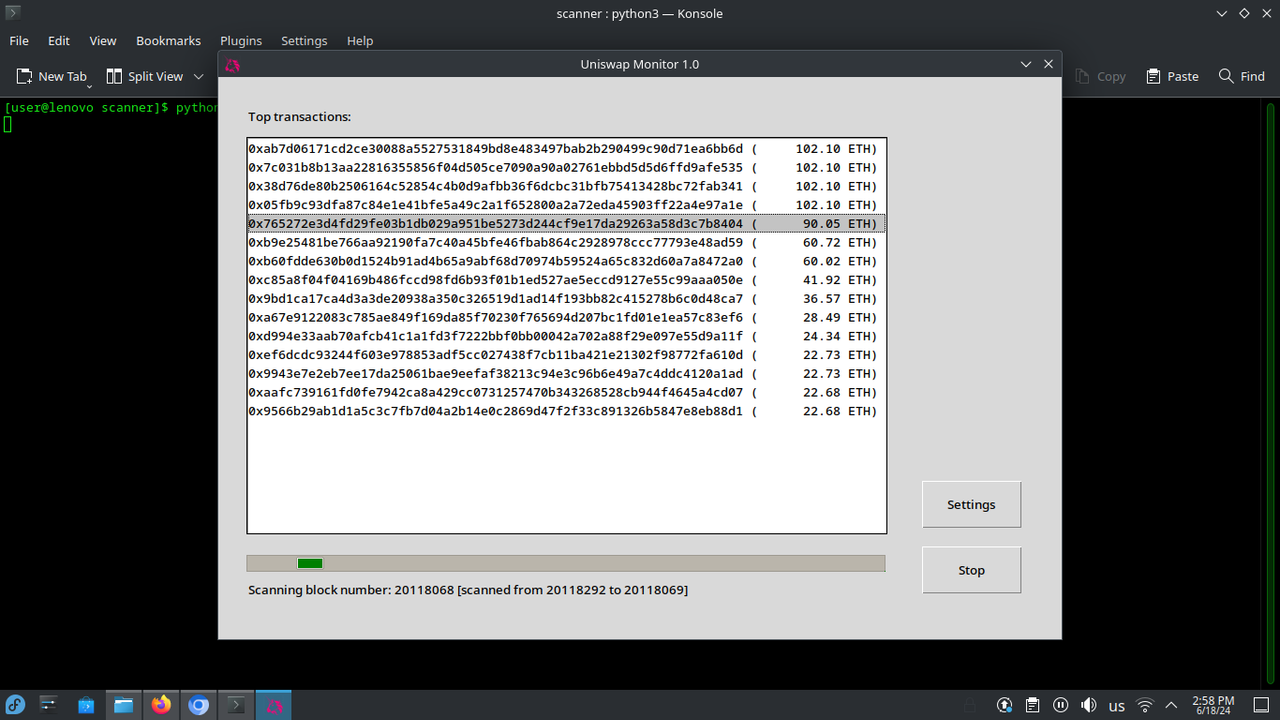Screen dimensions: 1280x720
Task: Select transaction 0xab7d06171cd2 with 102.10 ETH
Action: pyautogui.click(x=566, y=148)
